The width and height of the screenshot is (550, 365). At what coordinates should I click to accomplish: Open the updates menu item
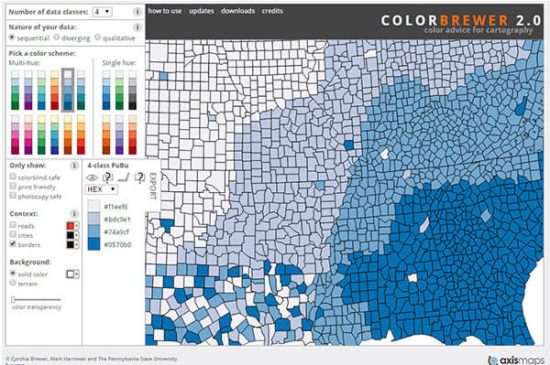tap(201, 11)
